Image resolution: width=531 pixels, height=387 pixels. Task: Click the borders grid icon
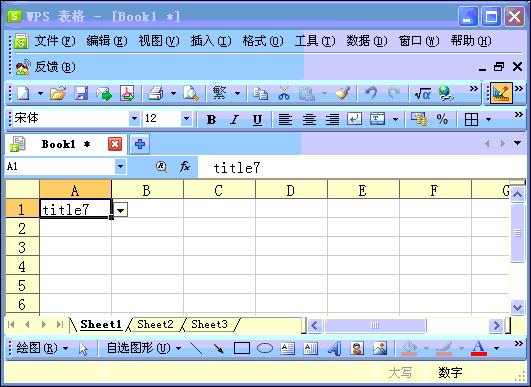(471, 120)
